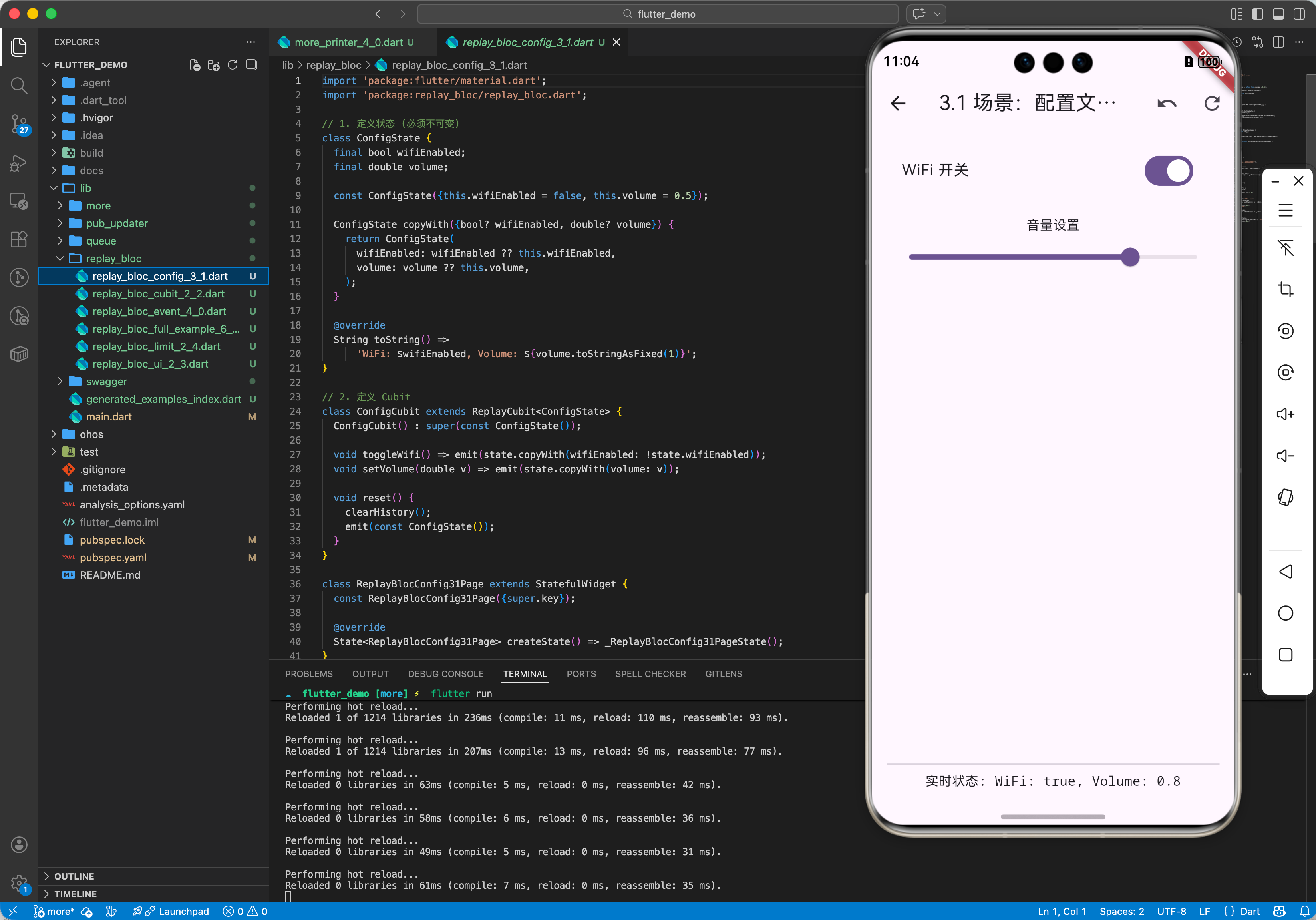Open the Search view in activity bar
Image resolution: width=1316 pixels, height=920 pixels.
coord(19,86)
